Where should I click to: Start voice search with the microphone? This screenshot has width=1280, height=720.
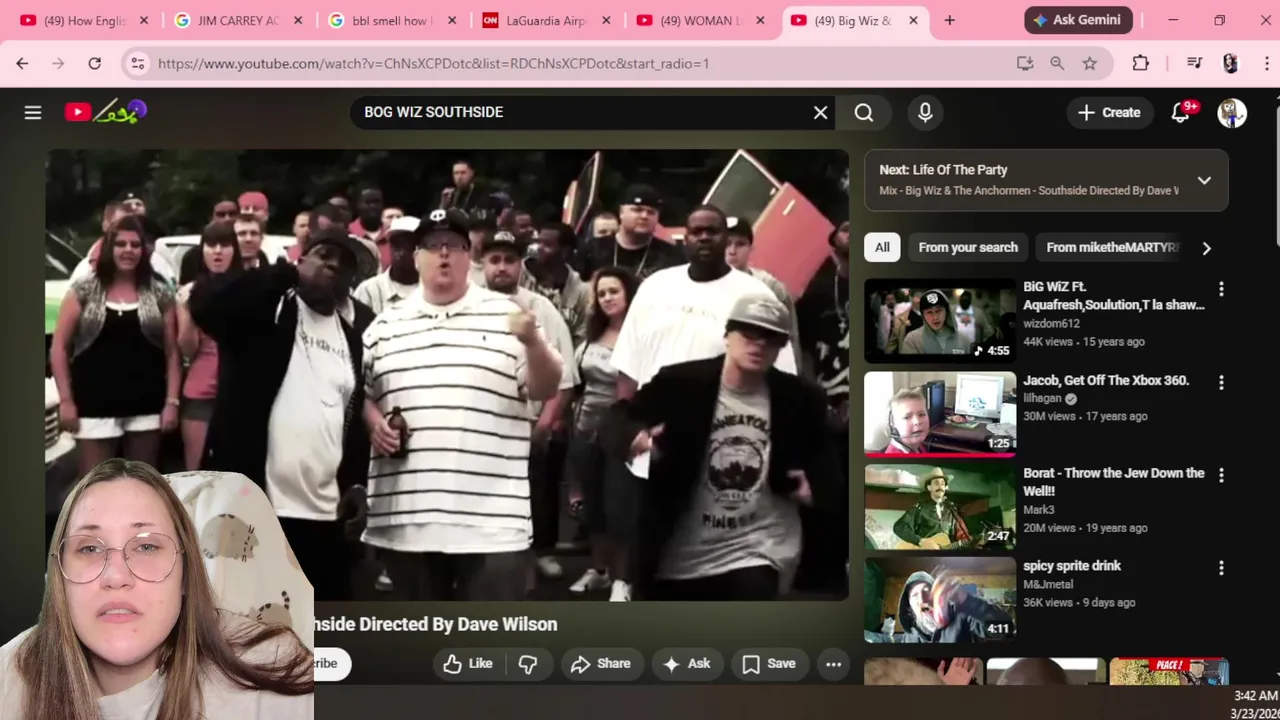point(925,112)
